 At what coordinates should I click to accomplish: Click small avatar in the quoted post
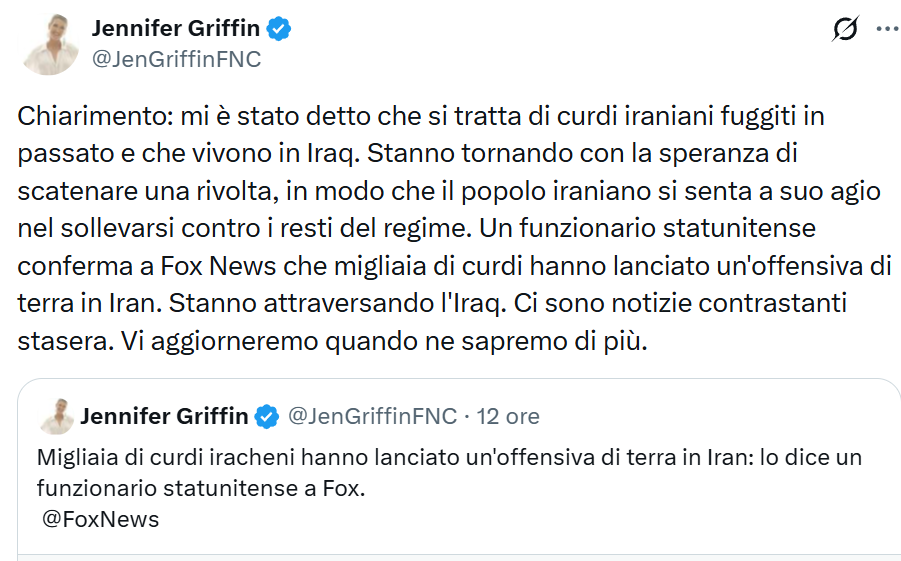point(57,416)
